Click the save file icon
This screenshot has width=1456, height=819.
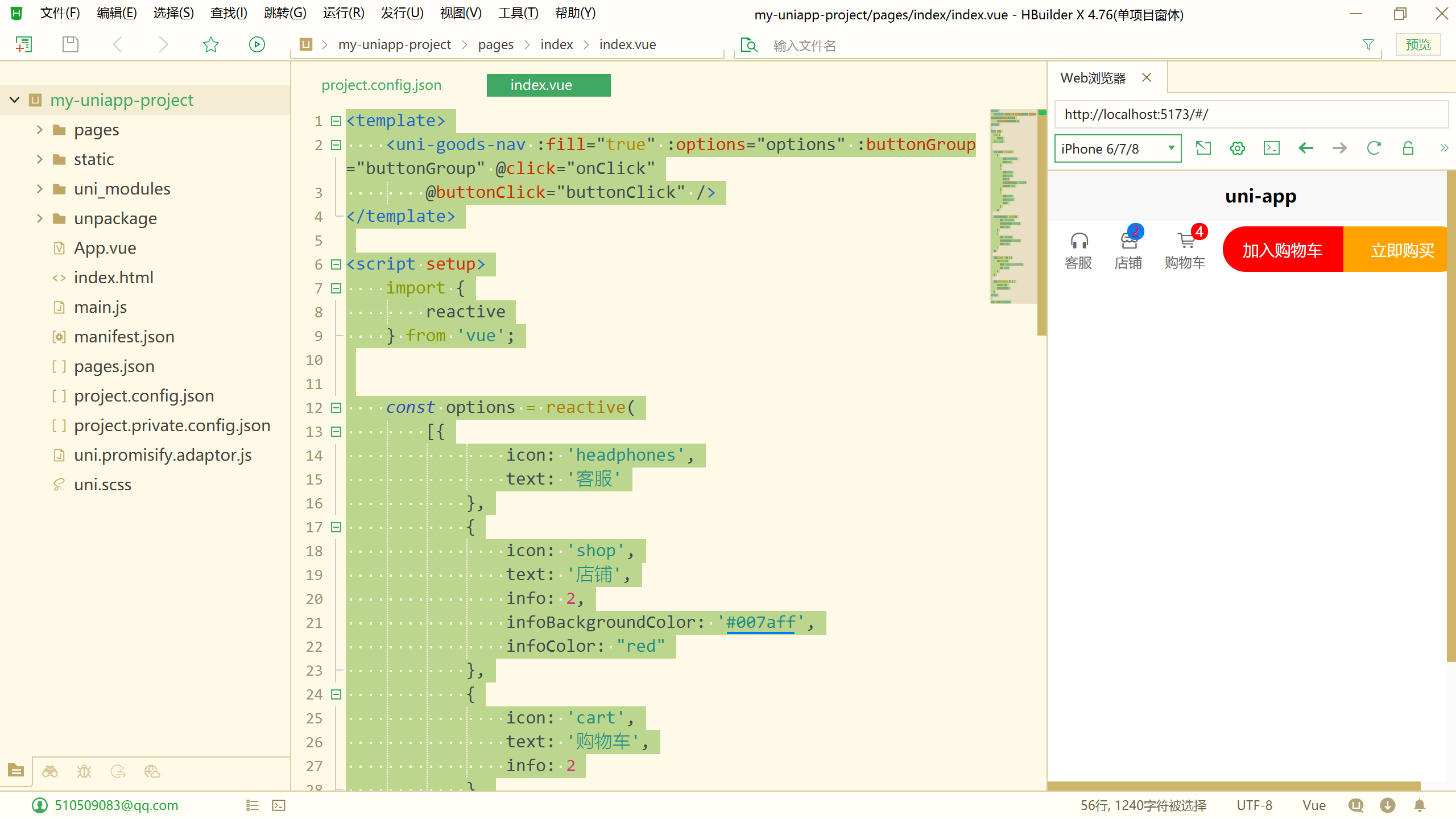[x=71, y=44]
